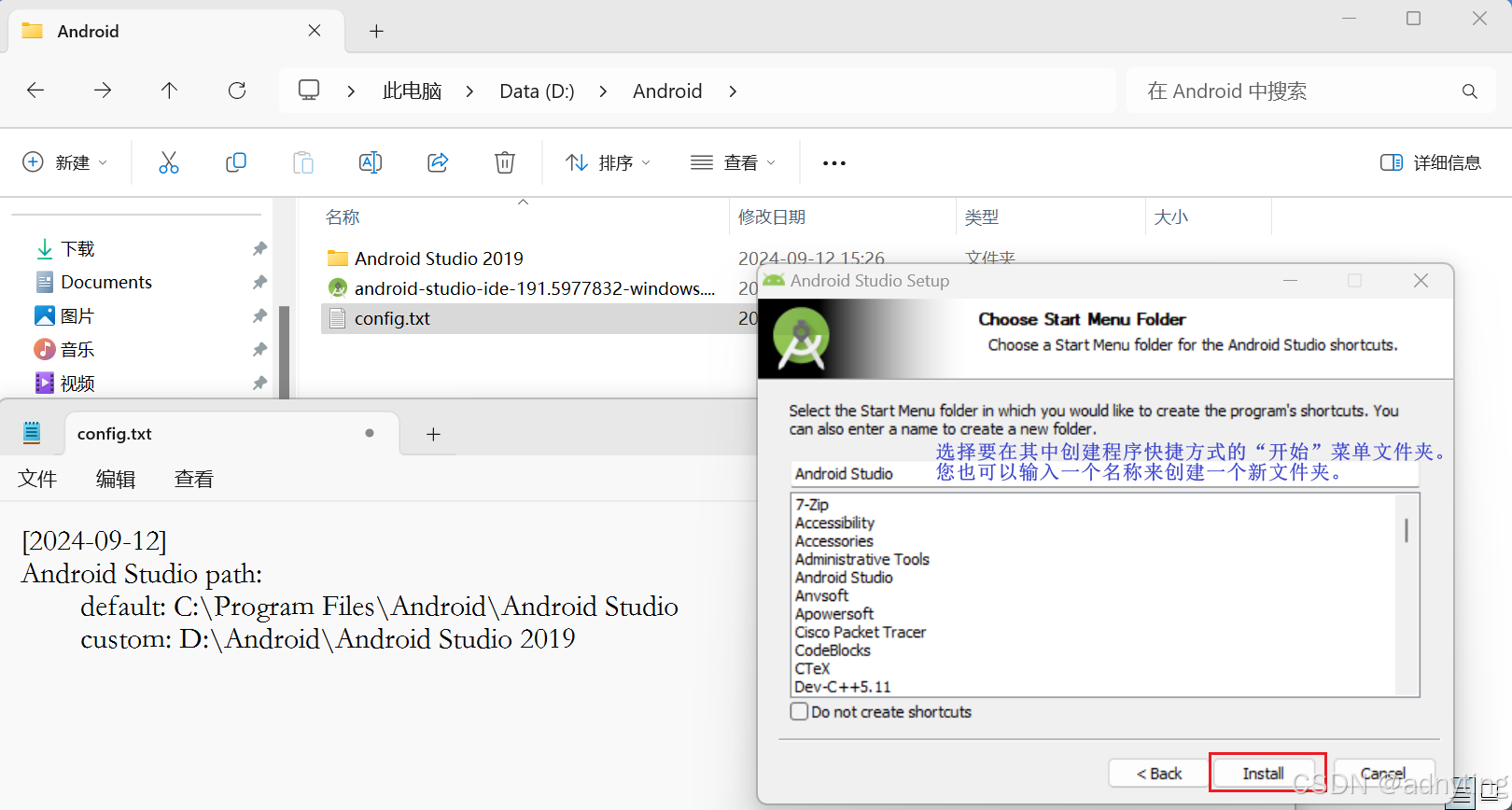Click the Paste icon in toolbar
Image resolution: width=1512 pixels, height=810 pixels.
[303, 162]
